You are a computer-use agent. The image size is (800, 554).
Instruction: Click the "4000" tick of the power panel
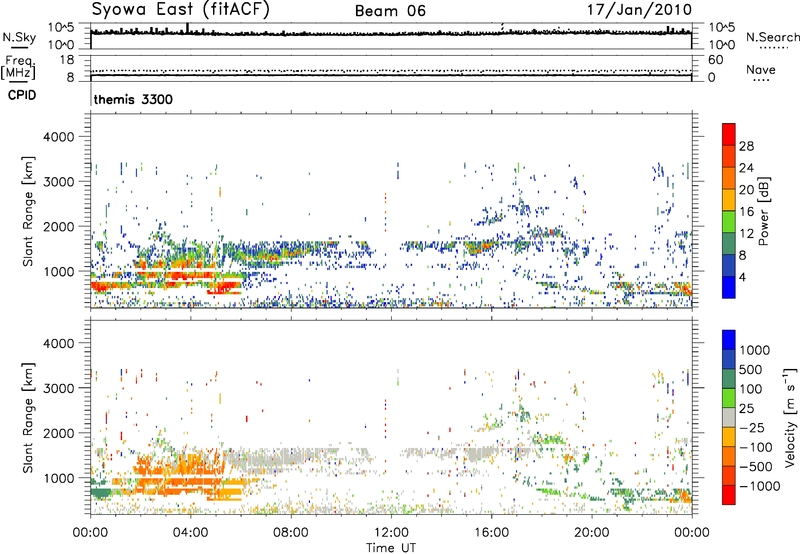(x=59, y=137)
